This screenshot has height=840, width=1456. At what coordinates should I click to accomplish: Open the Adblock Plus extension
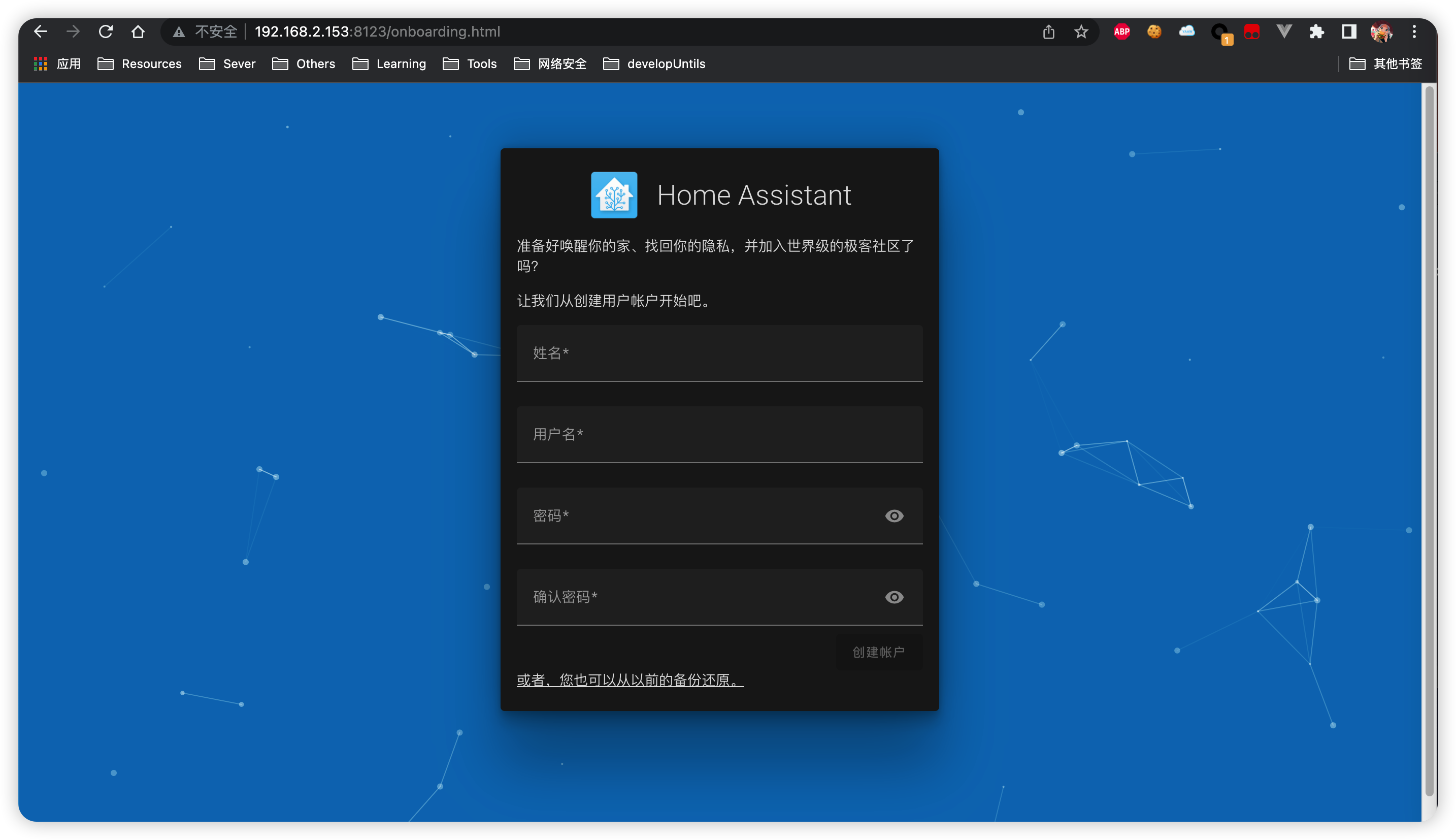(1122, 31)
